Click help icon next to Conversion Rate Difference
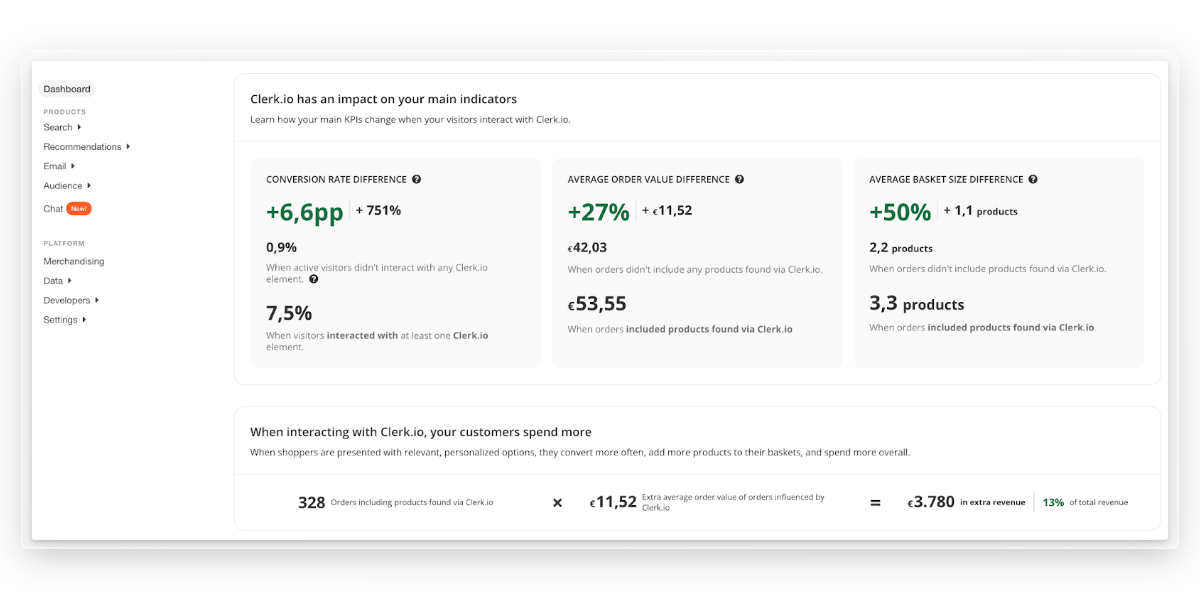1200x600 pixels. click(416, 180)
